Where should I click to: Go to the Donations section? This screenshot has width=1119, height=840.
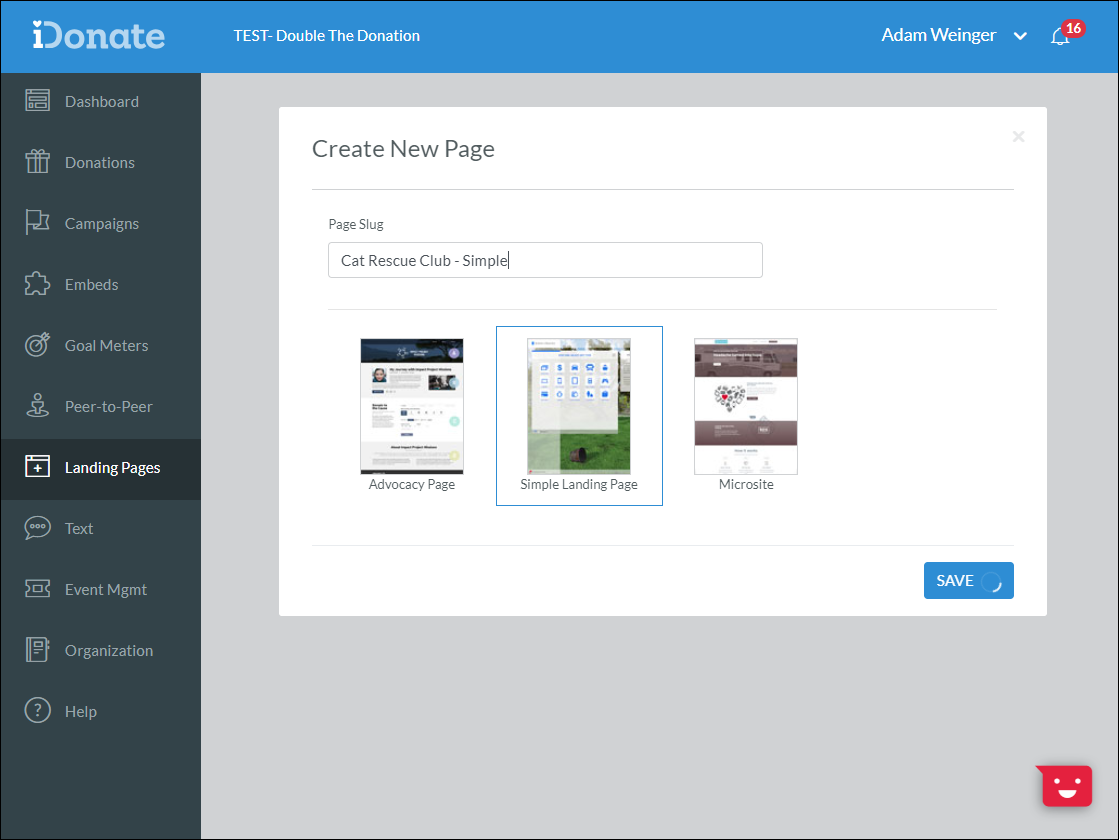(100, 163)
